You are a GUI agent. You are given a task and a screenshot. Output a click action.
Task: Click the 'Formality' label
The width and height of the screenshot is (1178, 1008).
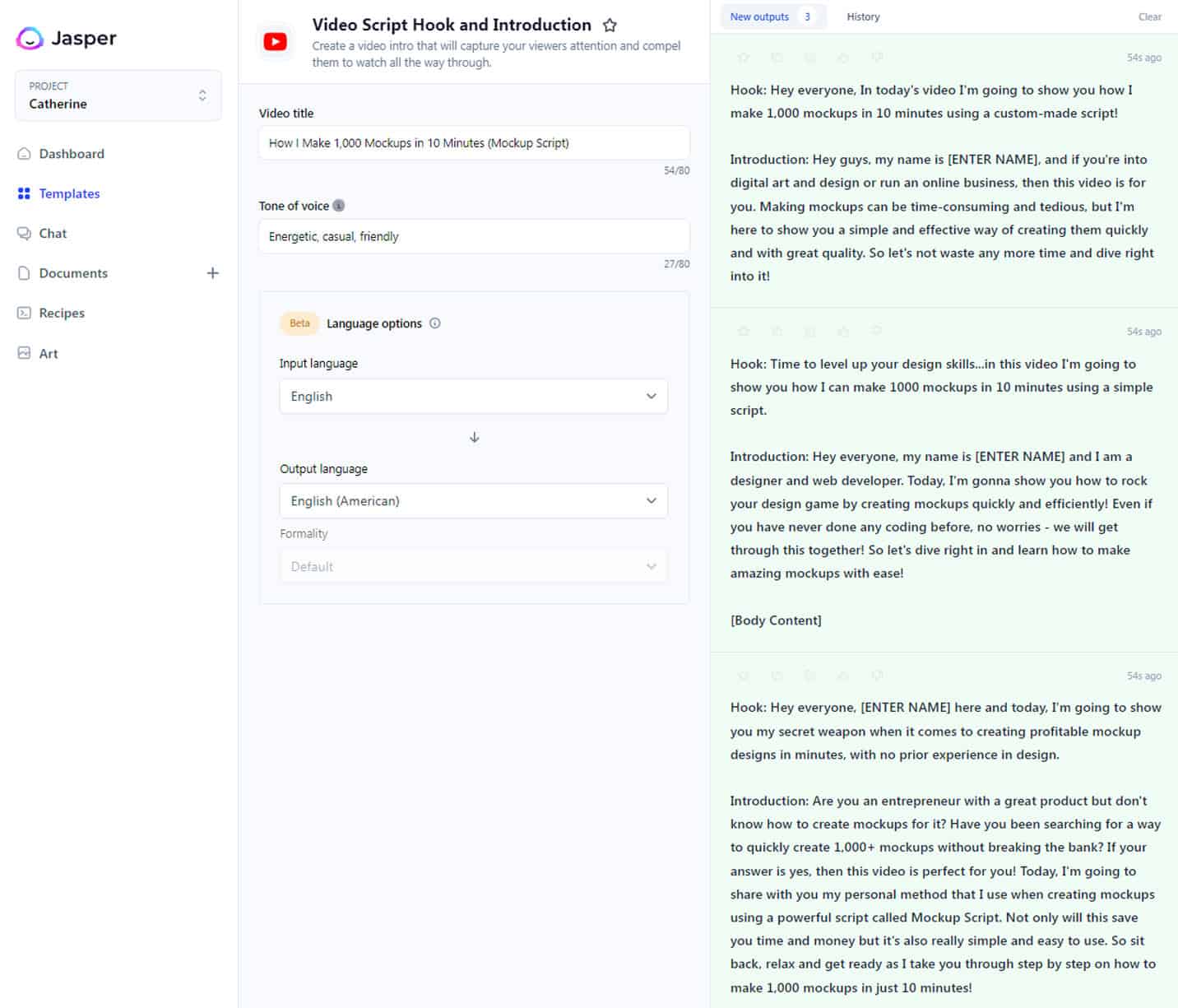(304, 534)
